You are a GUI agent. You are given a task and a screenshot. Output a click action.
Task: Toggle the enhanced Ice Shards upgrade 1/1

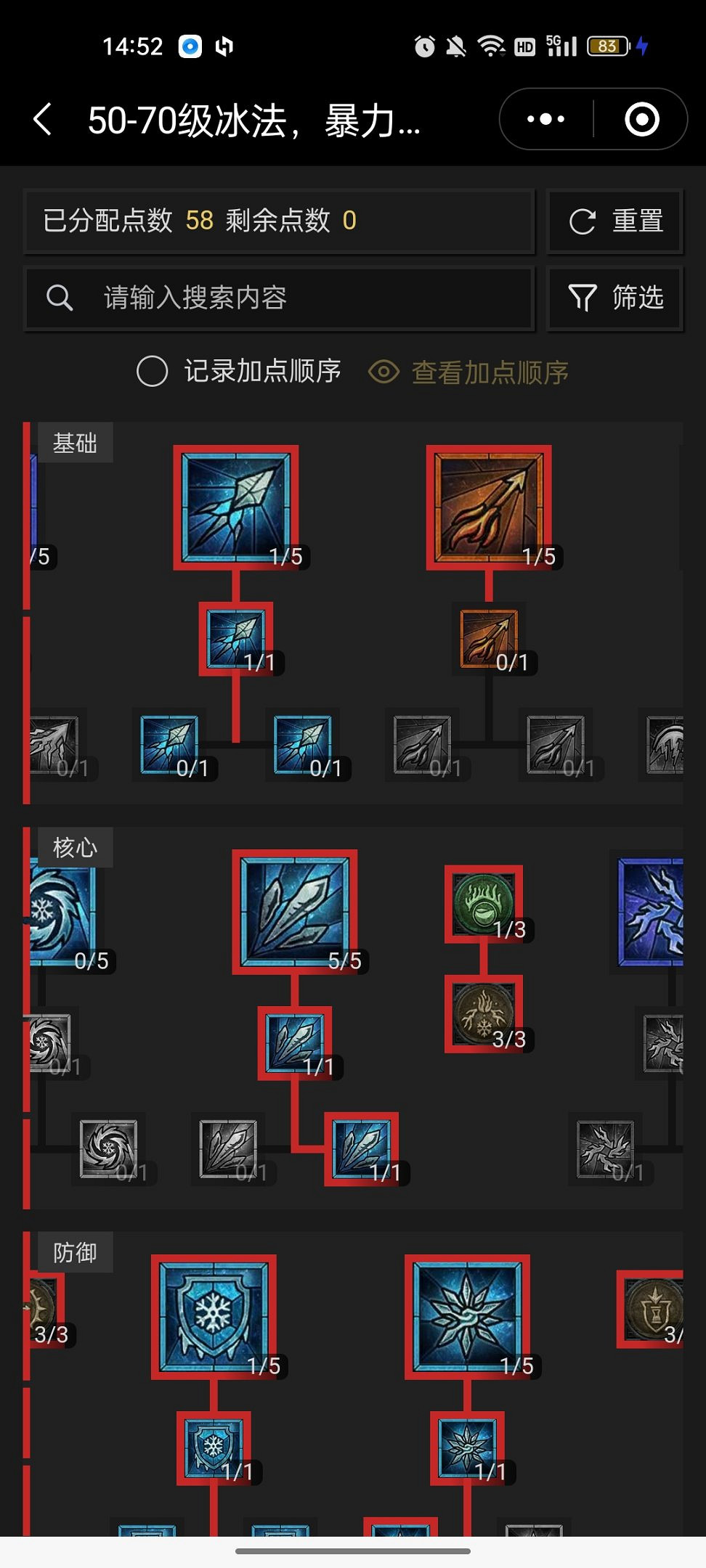pos(295,1043)
